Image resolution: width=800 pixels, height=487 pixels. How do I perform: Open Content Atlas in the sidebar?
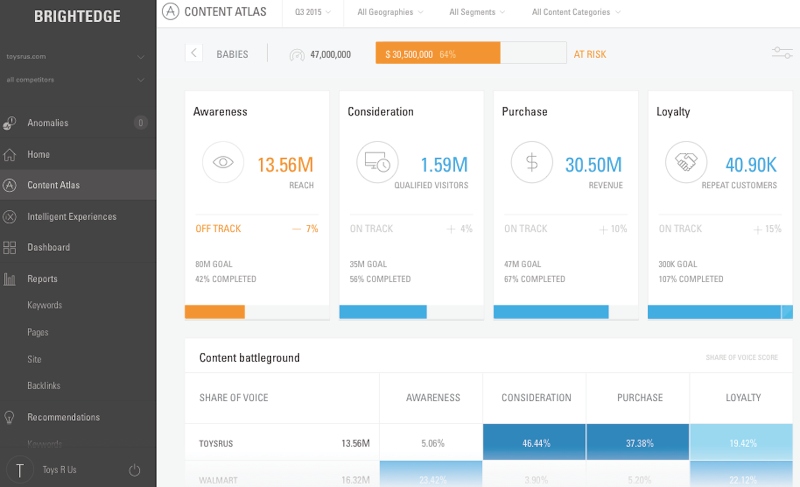point(53,185)
